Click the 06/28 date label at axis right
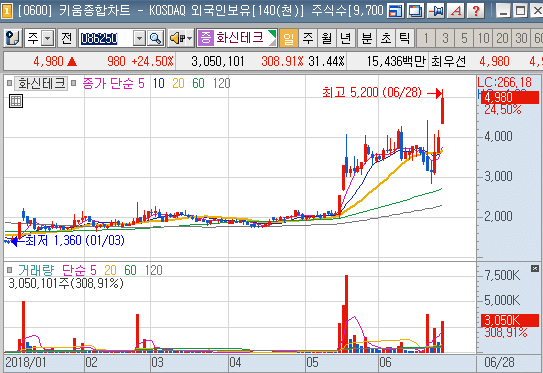The height and width of the screenshot is (373, 543). [499, 362]
